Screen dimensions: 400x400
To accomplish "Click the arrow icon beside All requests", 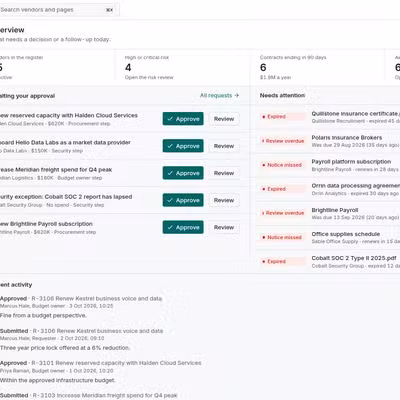I will click(x=237, y=95).
